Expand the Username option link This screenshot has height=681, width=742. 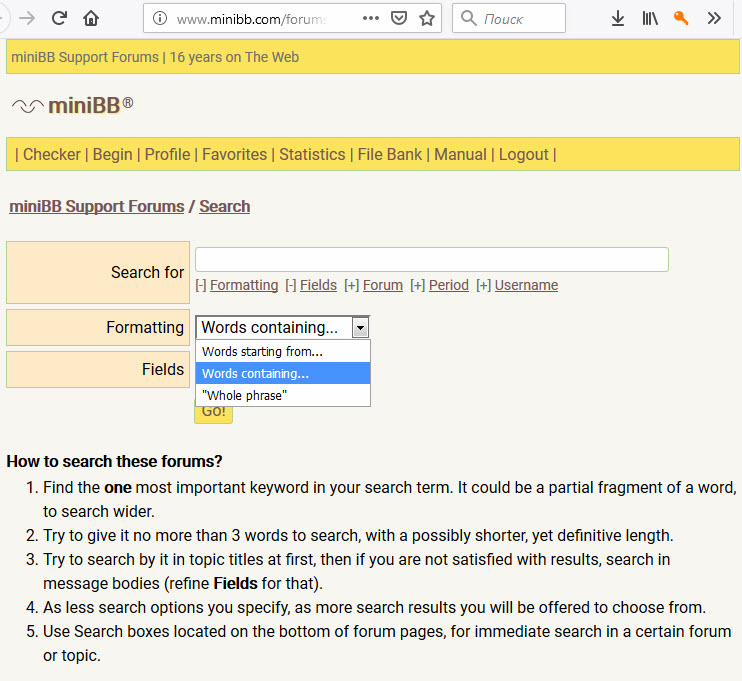(526, 285)
